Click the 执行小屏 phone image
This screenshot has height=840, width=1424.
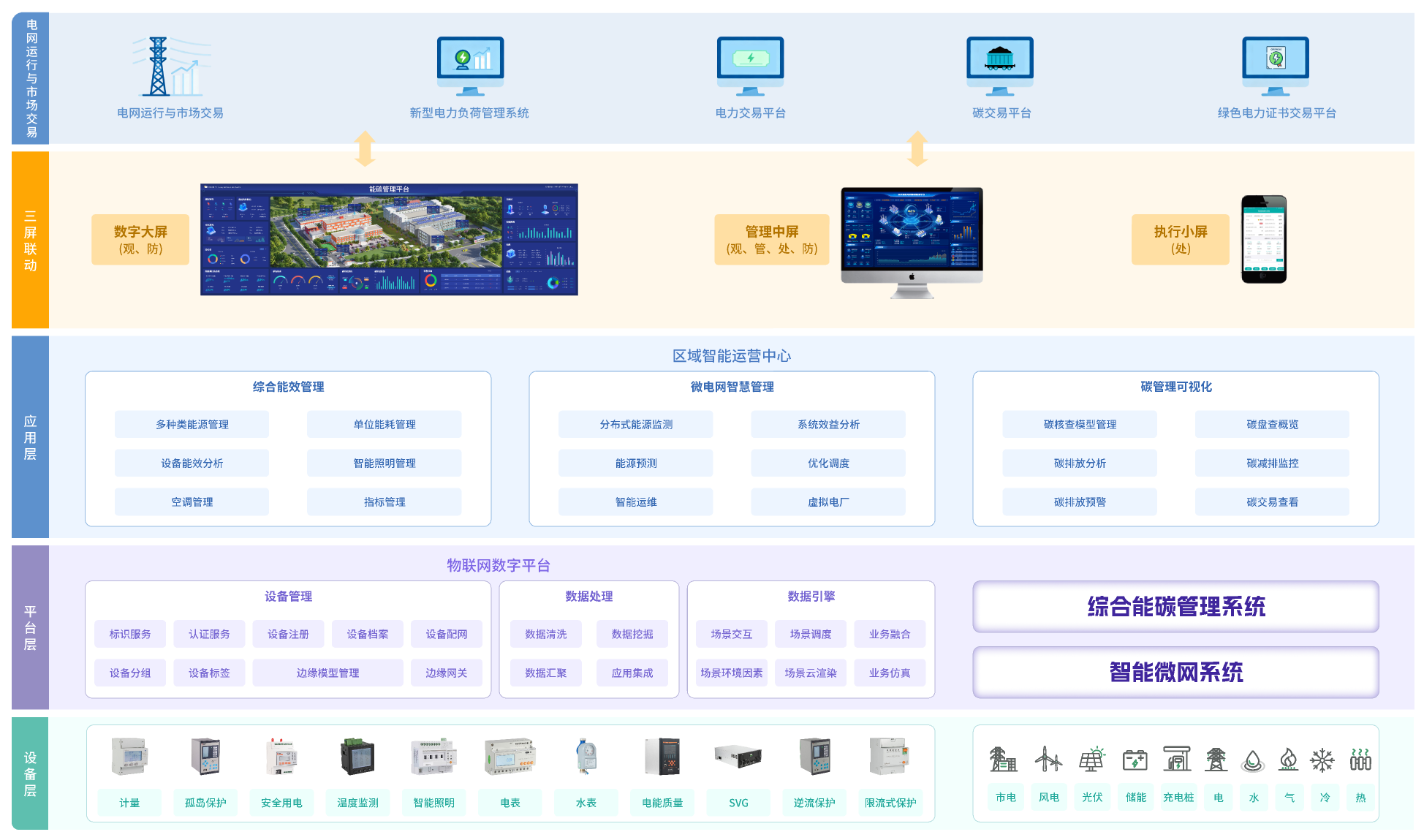pos(1263,239)
